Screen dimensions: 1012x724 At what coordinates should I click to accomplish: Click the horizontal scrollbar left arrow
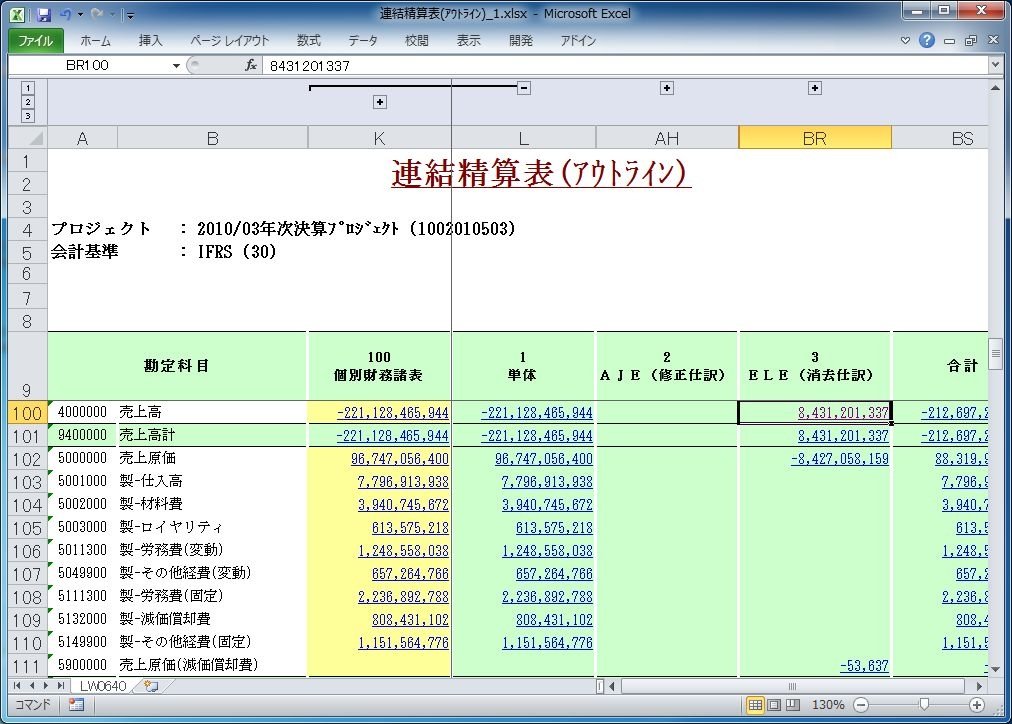612,686
